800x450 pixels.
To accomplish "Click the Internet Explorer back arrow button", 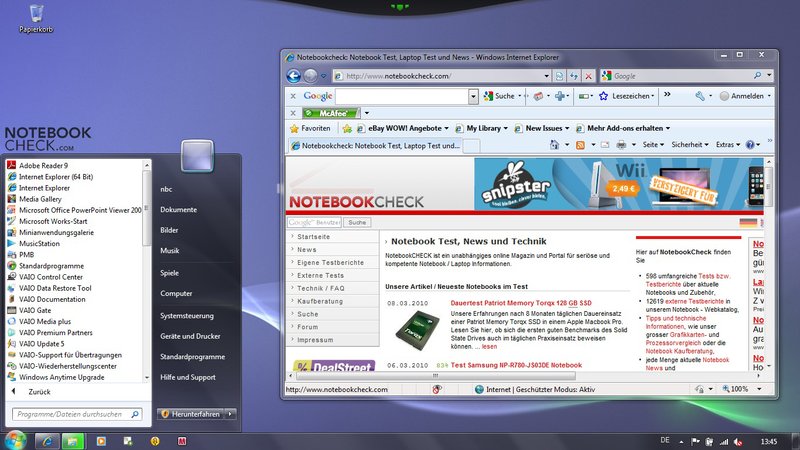I will 293,76.
